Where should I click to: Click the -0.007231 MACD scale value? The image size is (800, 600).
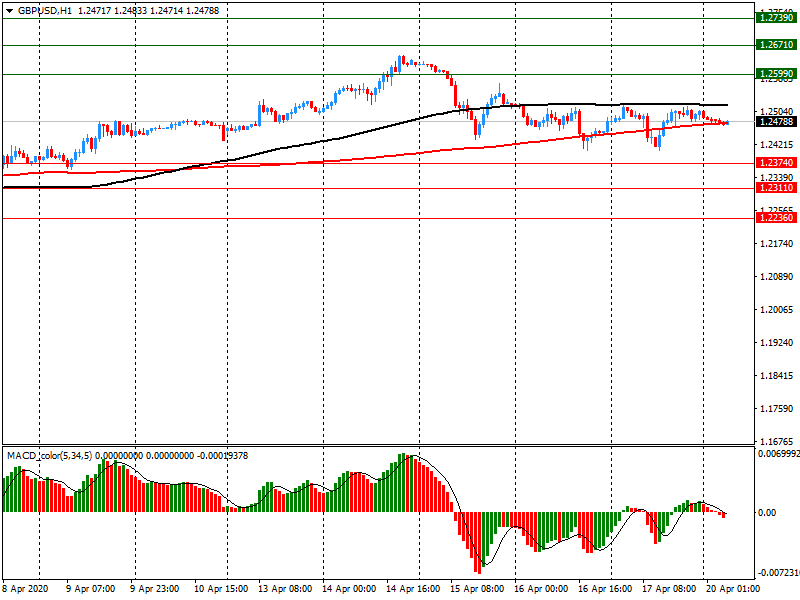(x=776, y=573)
